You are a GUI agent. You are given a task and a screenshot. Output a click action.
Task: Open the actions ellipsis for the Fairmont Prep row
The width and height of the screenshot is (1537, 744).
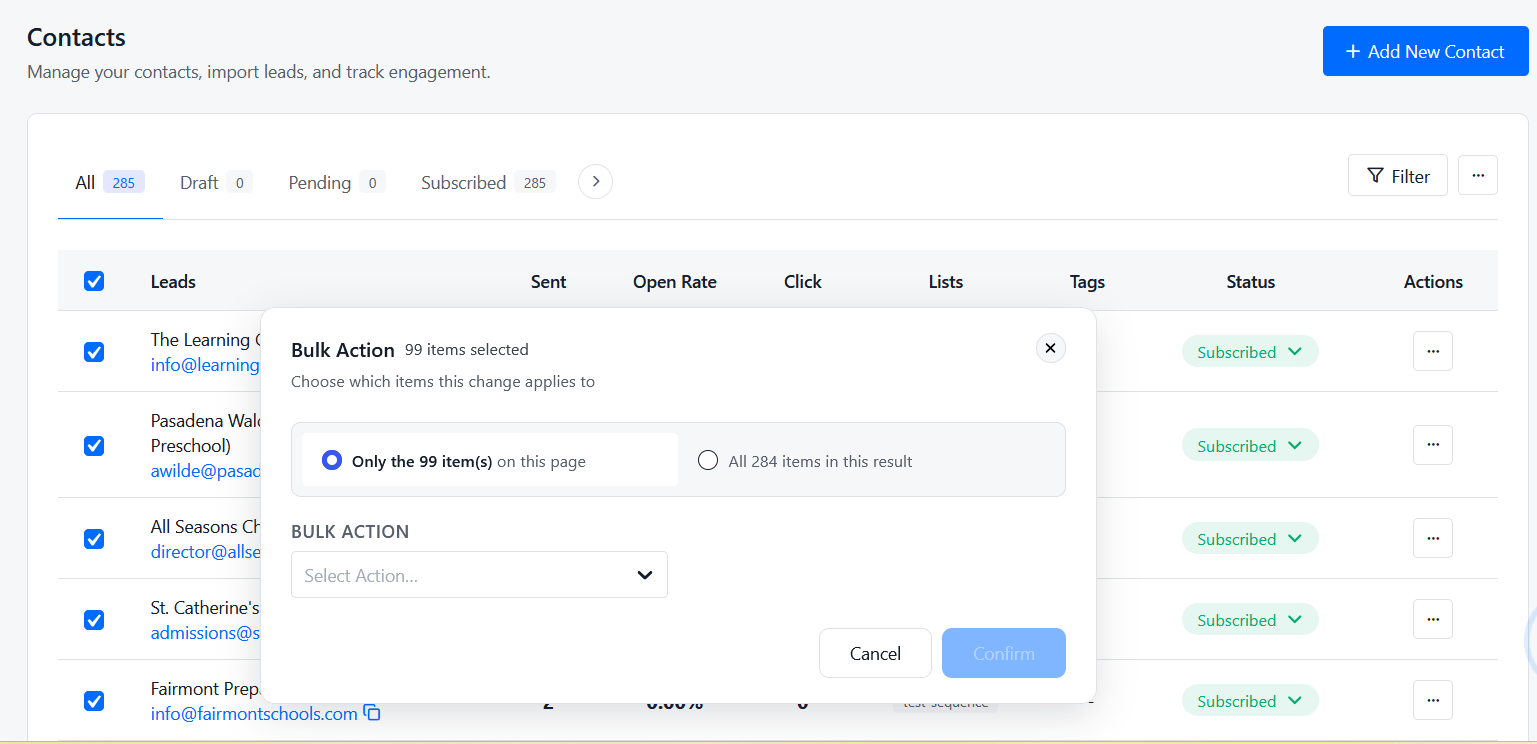(x=1433, y=700)
